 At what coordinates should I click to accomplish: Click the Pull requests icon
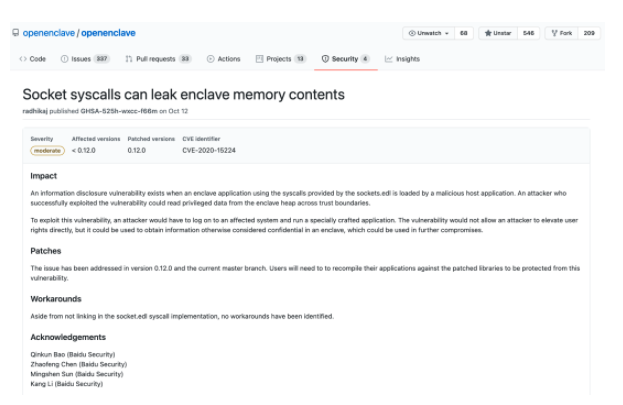click(x=129, y=59)
